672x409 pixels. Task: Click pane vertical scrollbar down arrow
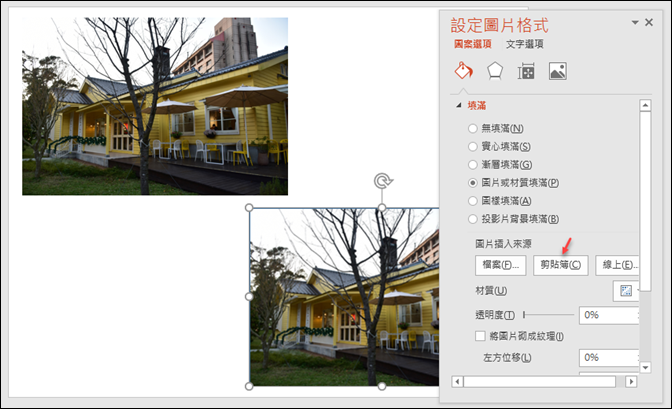coord(645,367)
